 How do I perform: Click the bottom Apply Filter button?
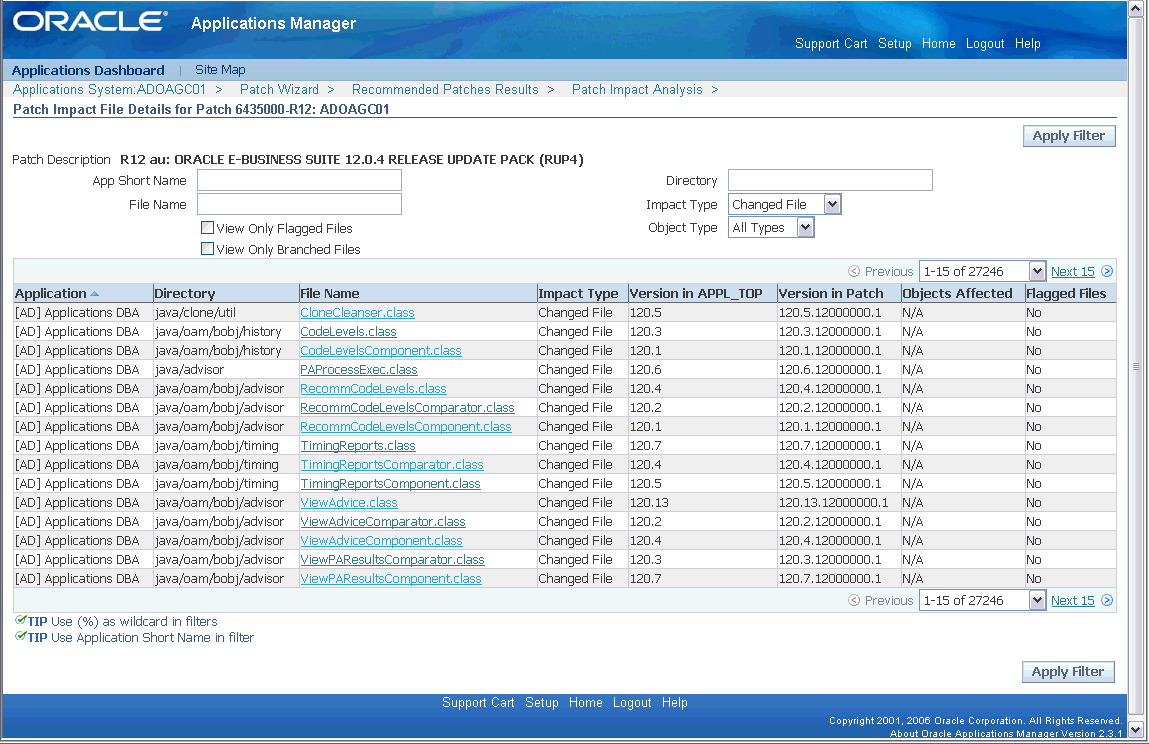click(x=1068, y=671)
